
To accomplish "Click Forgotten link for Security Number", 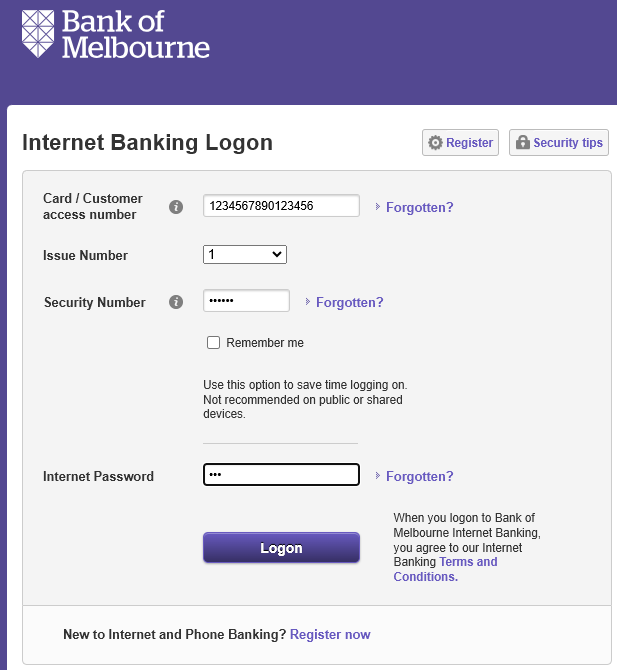I will pyautogui.click(x=350, y=303).
